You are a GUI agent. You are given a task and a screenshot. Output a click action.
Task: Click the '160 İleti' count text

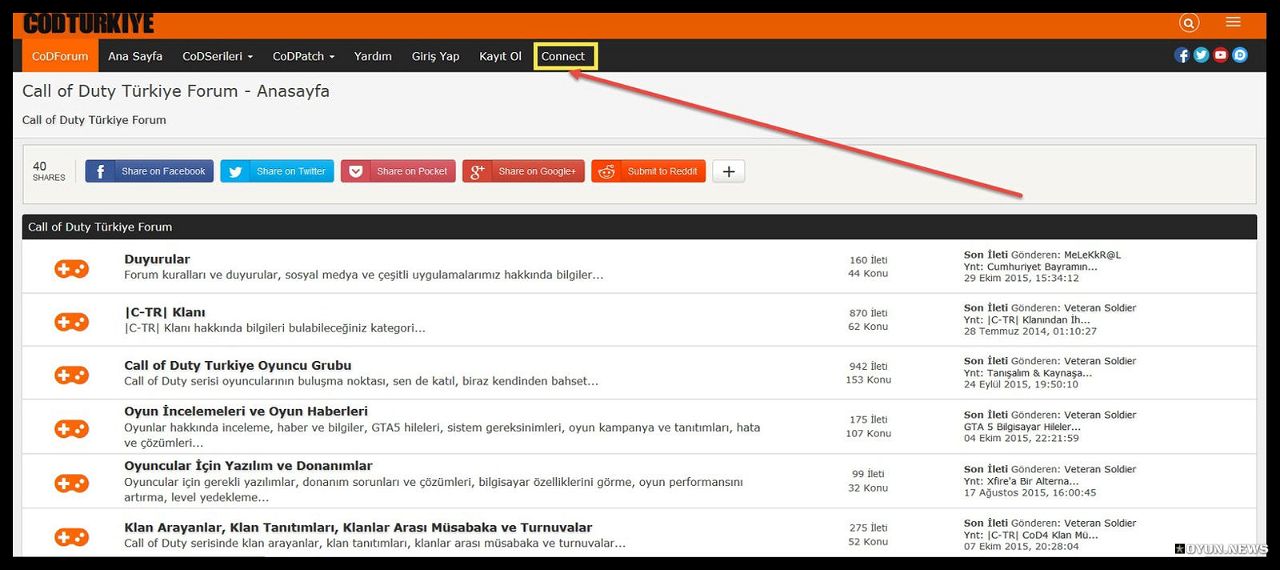(x=868, y=260)
